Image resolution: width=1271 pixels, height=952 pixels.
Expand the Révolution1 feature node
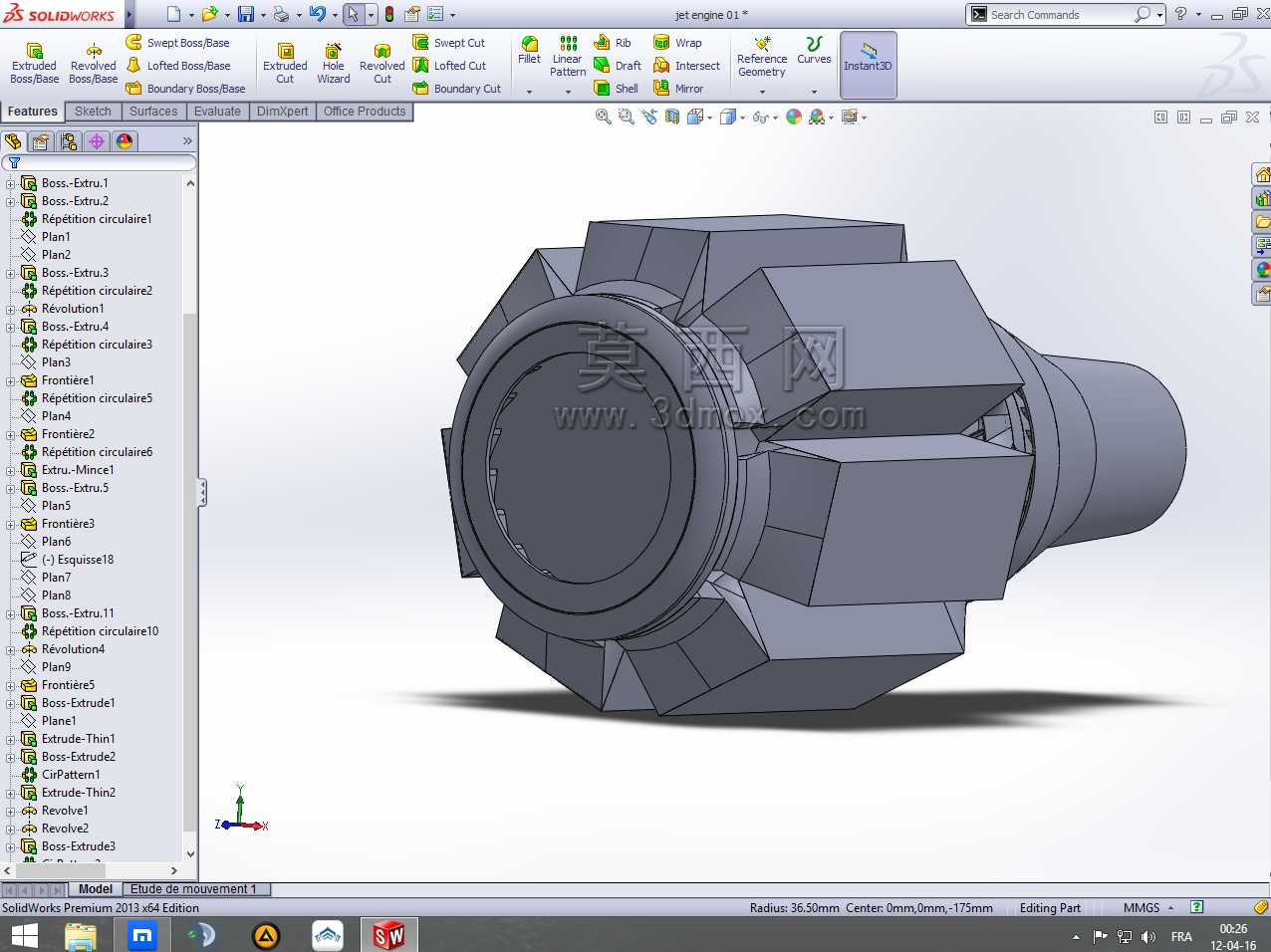11,309
